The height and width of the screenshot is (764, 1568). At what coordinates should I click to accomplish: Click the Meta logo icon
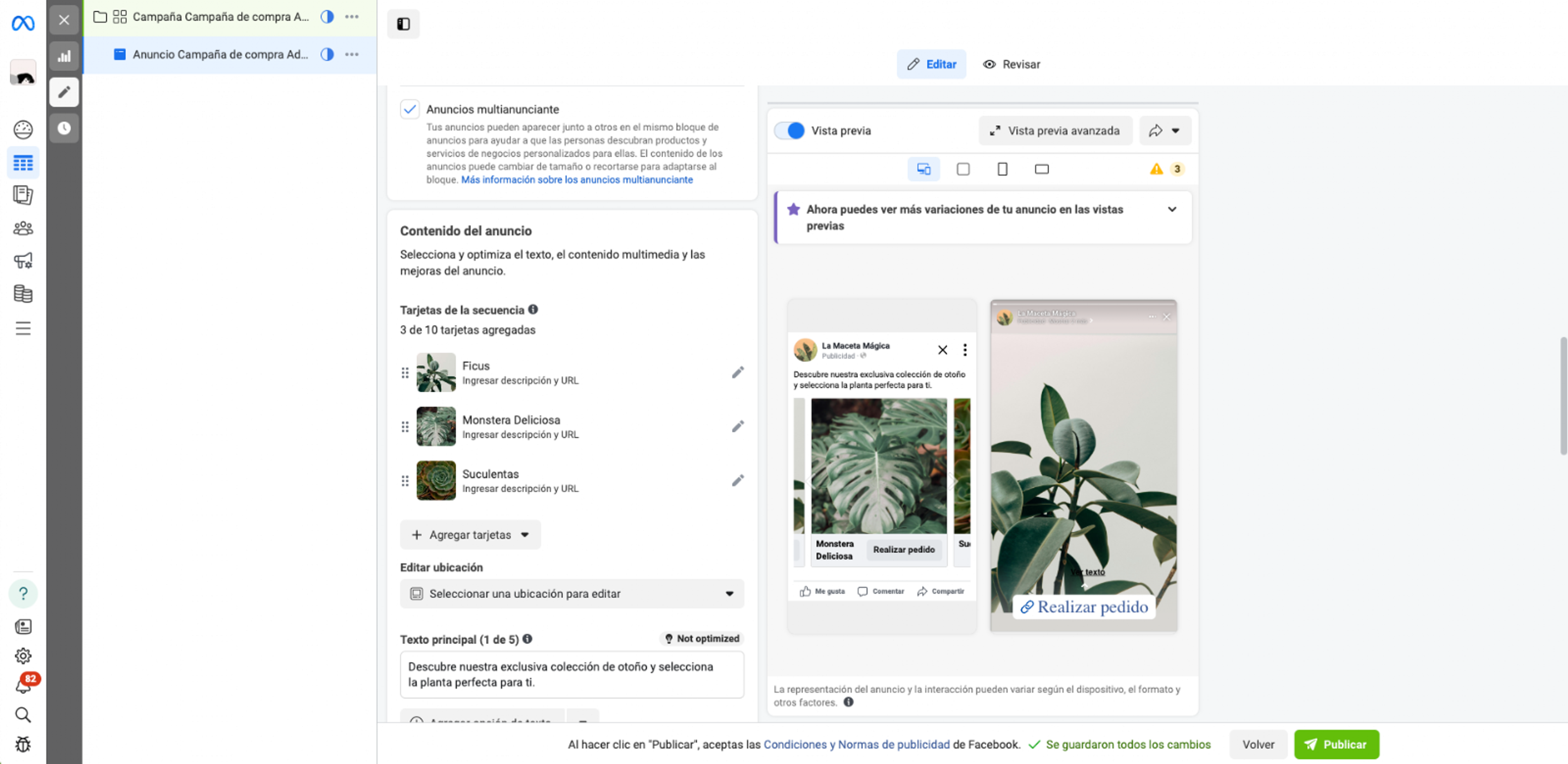[23, 23]
